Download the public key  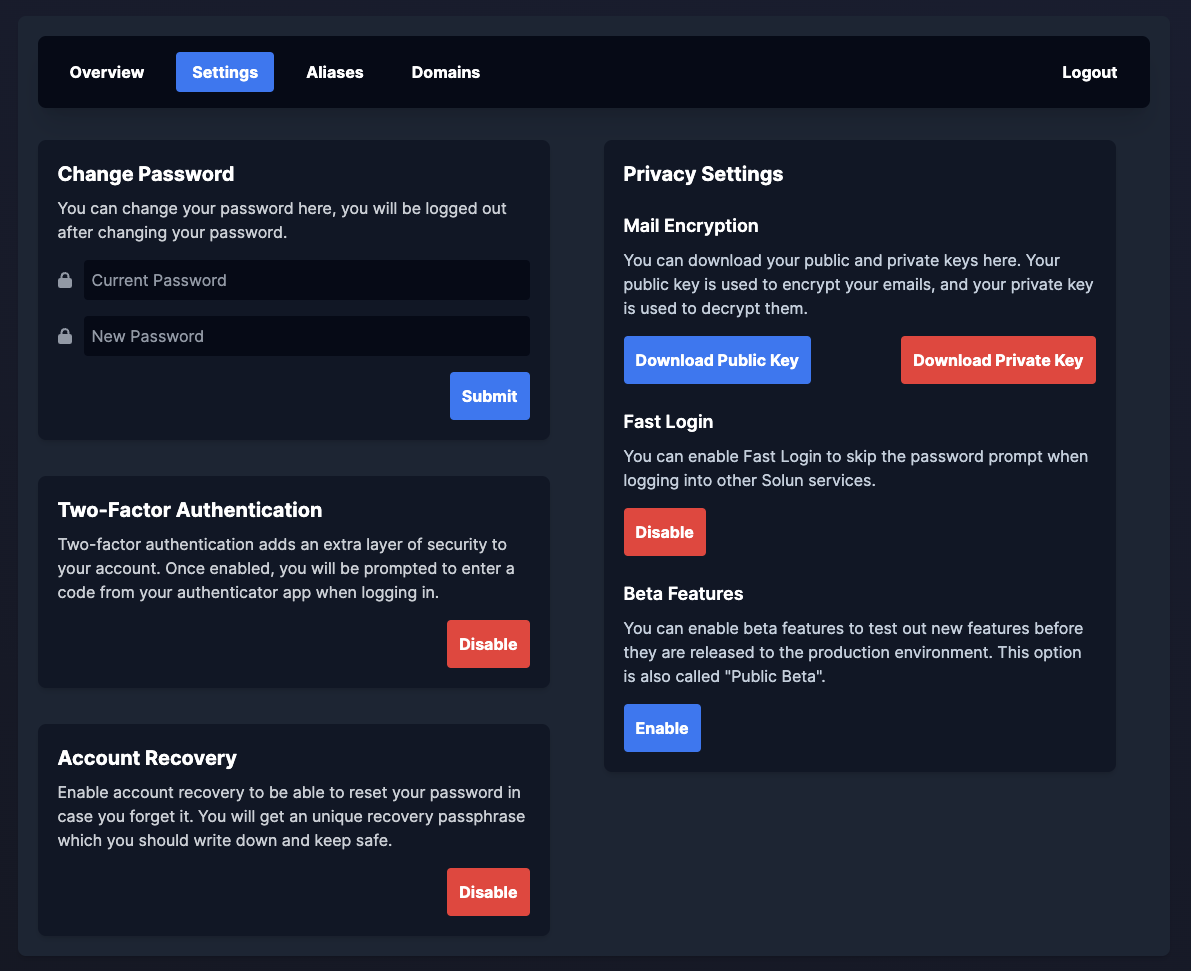pos(717,360)
